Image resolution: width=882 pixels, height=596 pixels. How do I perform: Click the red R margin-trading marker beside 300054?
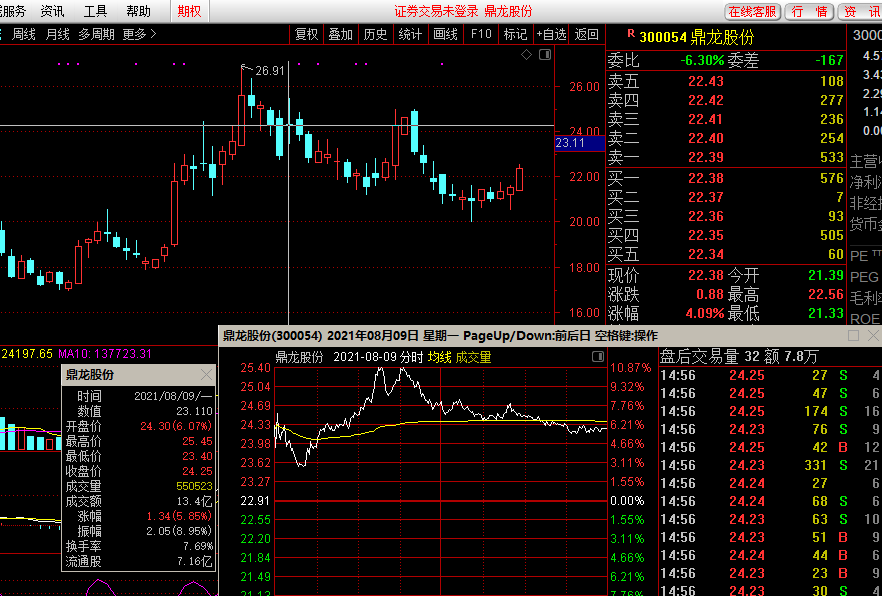631,34
